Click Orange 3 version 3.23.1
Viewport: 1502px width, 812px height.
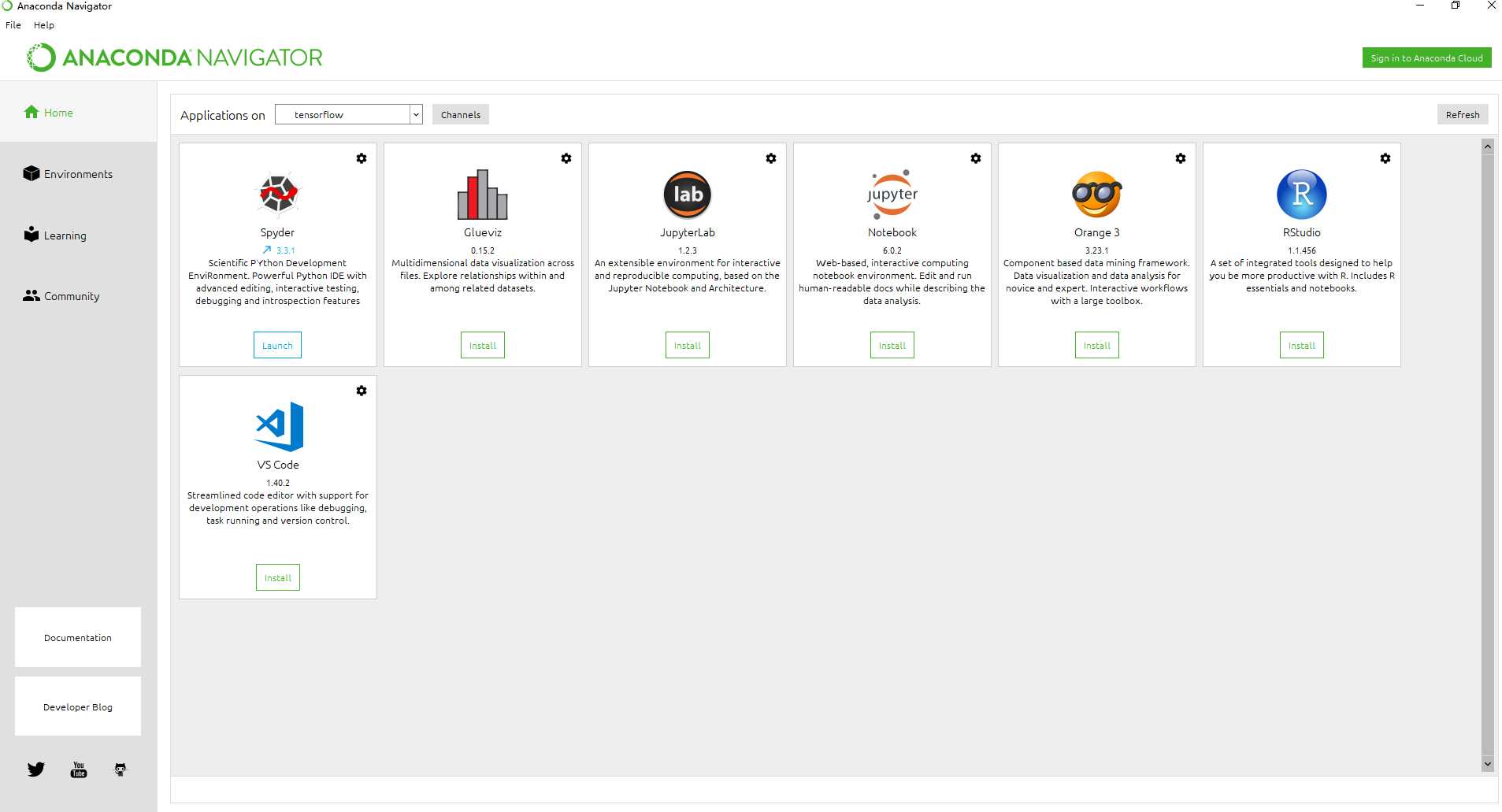(x=1097, y=250)
